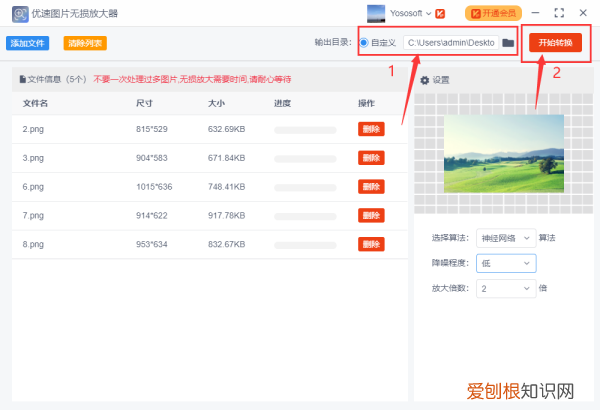
Task: Minimize the window
Action: 535,13
